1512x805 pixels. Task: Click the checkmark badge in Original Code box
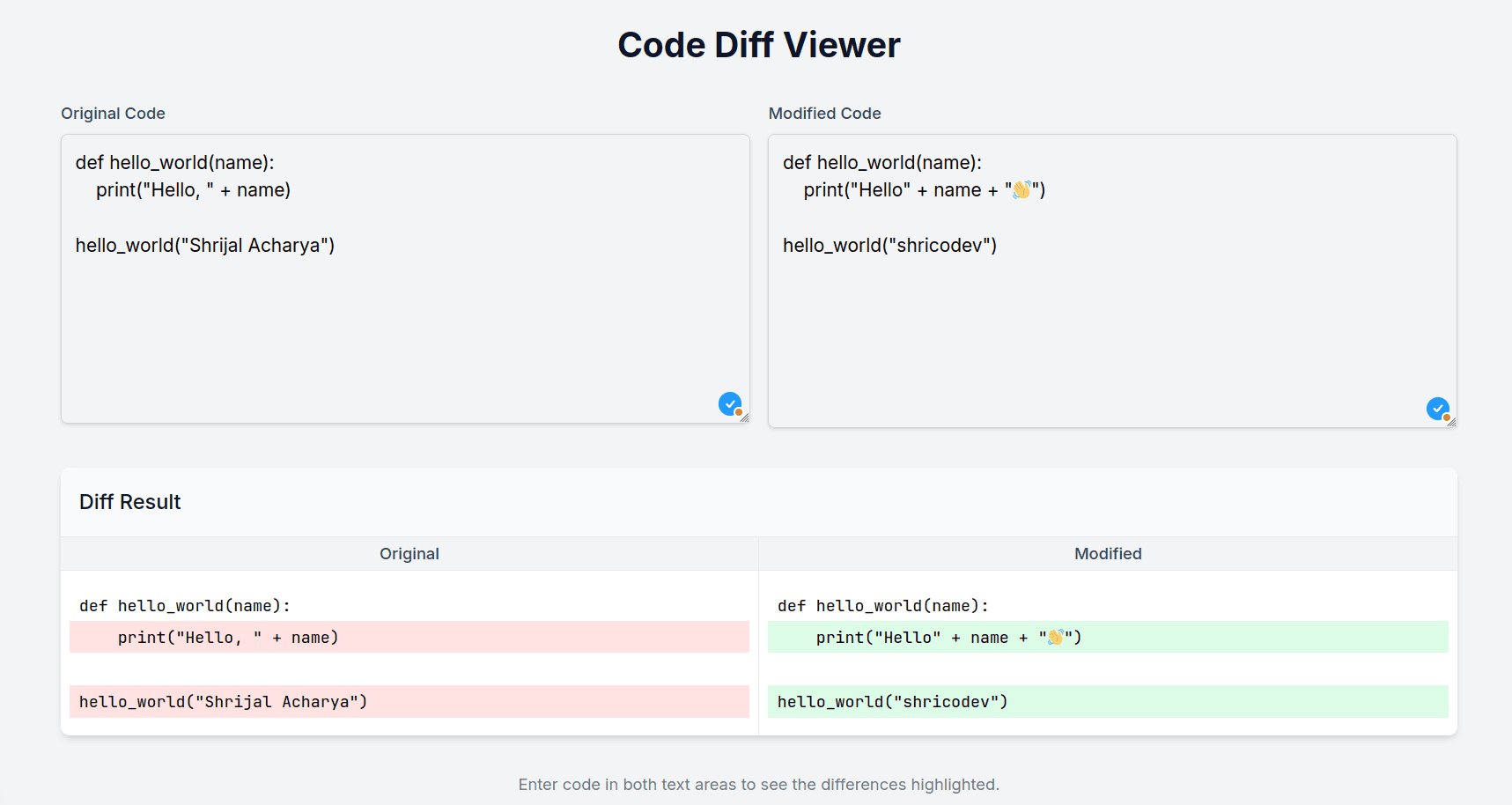[x=730, y=404]
